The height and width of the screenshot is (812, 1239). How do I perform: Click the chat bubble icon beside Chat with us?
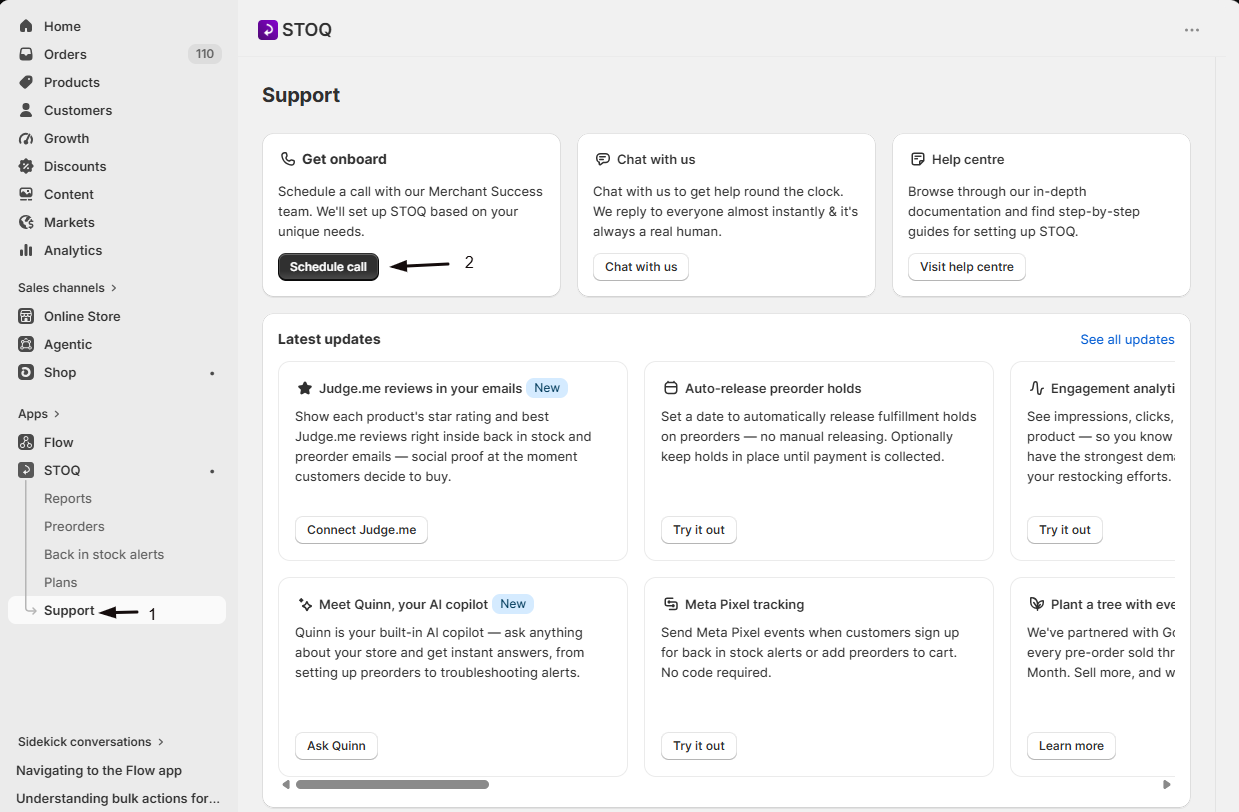603,159
